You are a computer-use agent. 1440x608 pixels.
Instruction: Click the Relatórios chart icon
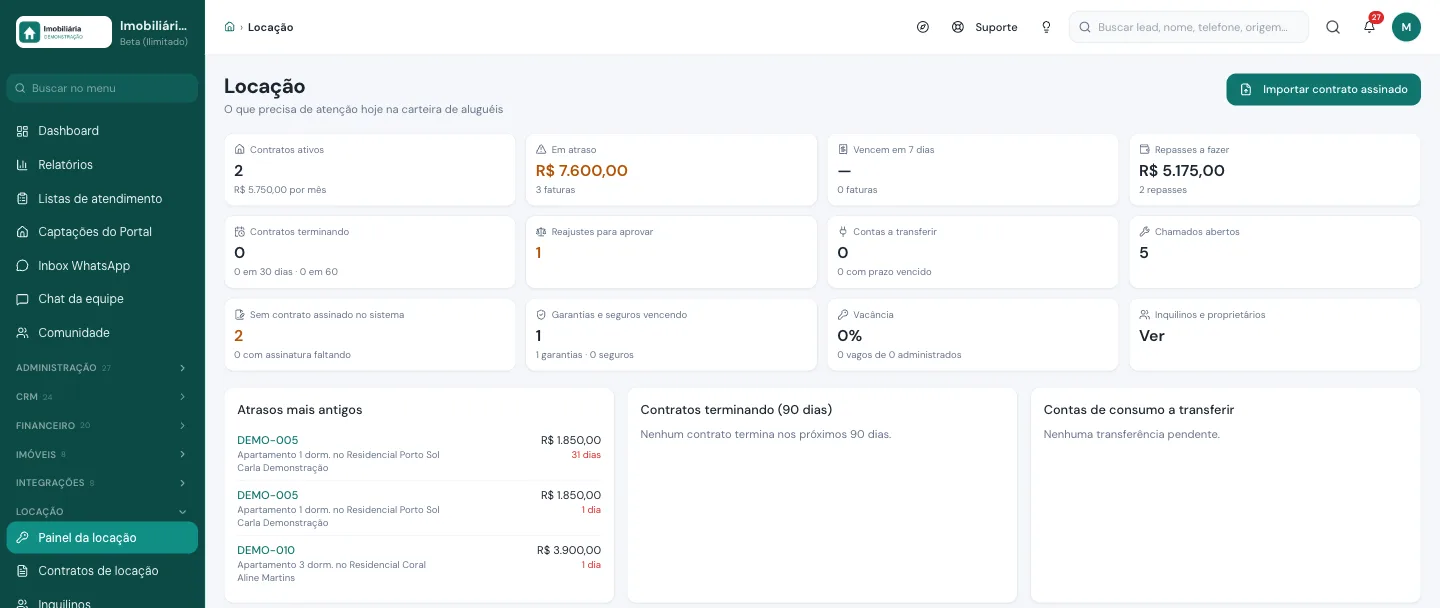pyautogui.click(x=22, y=165)
